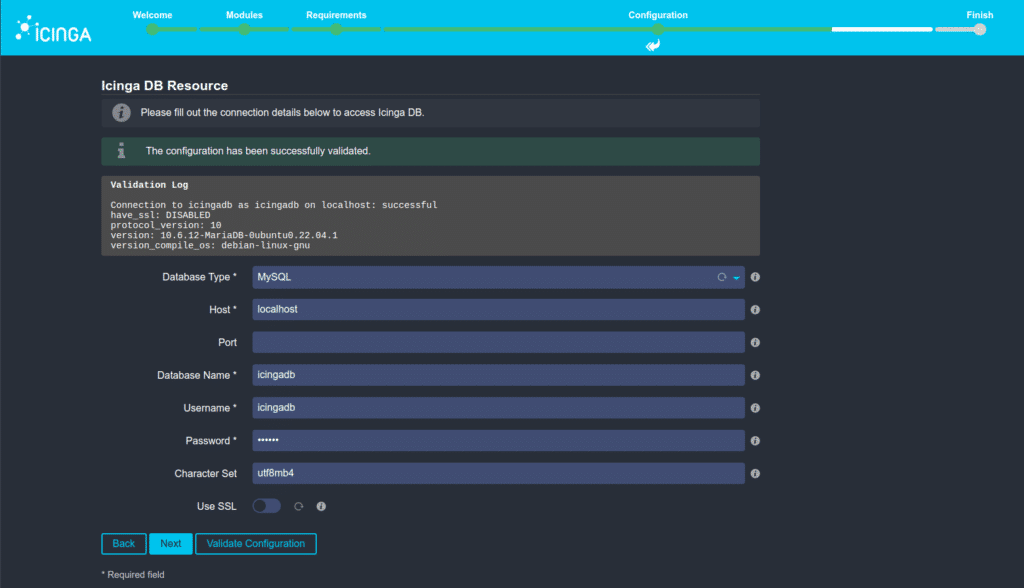Click the Username input field
1024x588 pixels.
(x=498, y=408)
